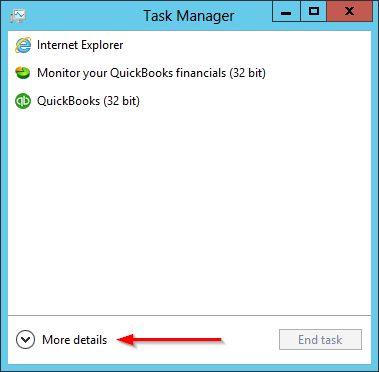Screen dimensions: 379x372
Task: Click the More details text label
Action: pyautogui.click(x=75, y=340)
